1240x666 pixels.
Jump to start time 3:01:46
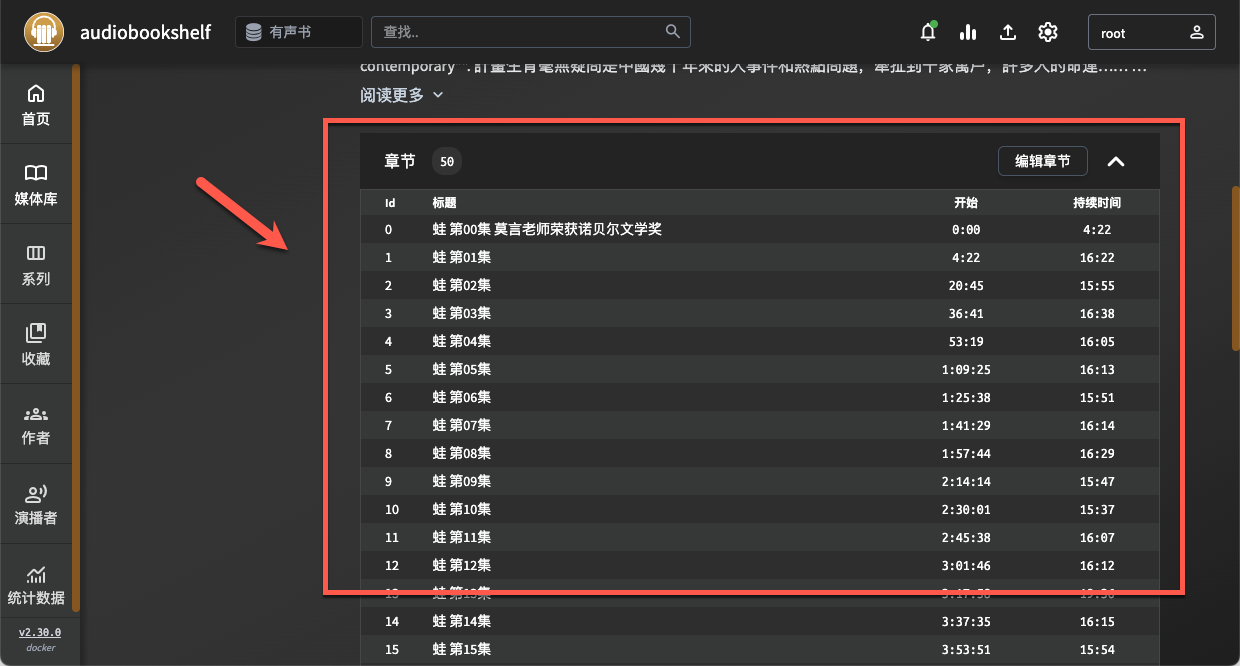966,565
